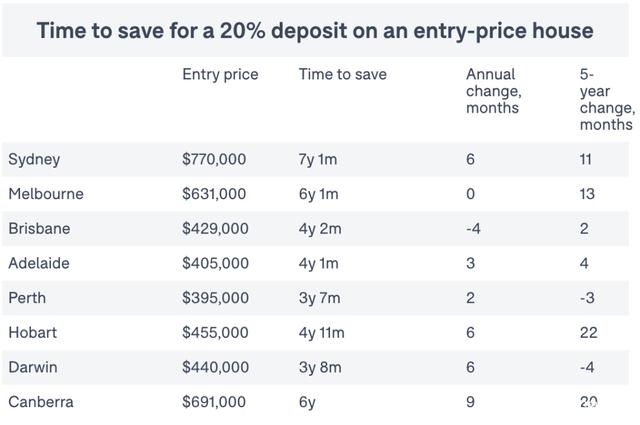
Task: Click Canberra's $691,000 entry price
Action: (214, 402)
